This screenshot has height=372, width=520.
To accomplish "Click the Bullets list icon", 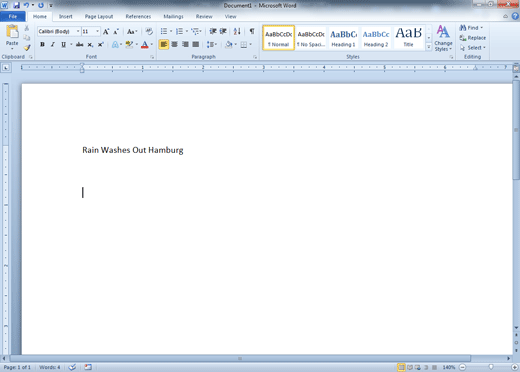I will tap(164, 31).
